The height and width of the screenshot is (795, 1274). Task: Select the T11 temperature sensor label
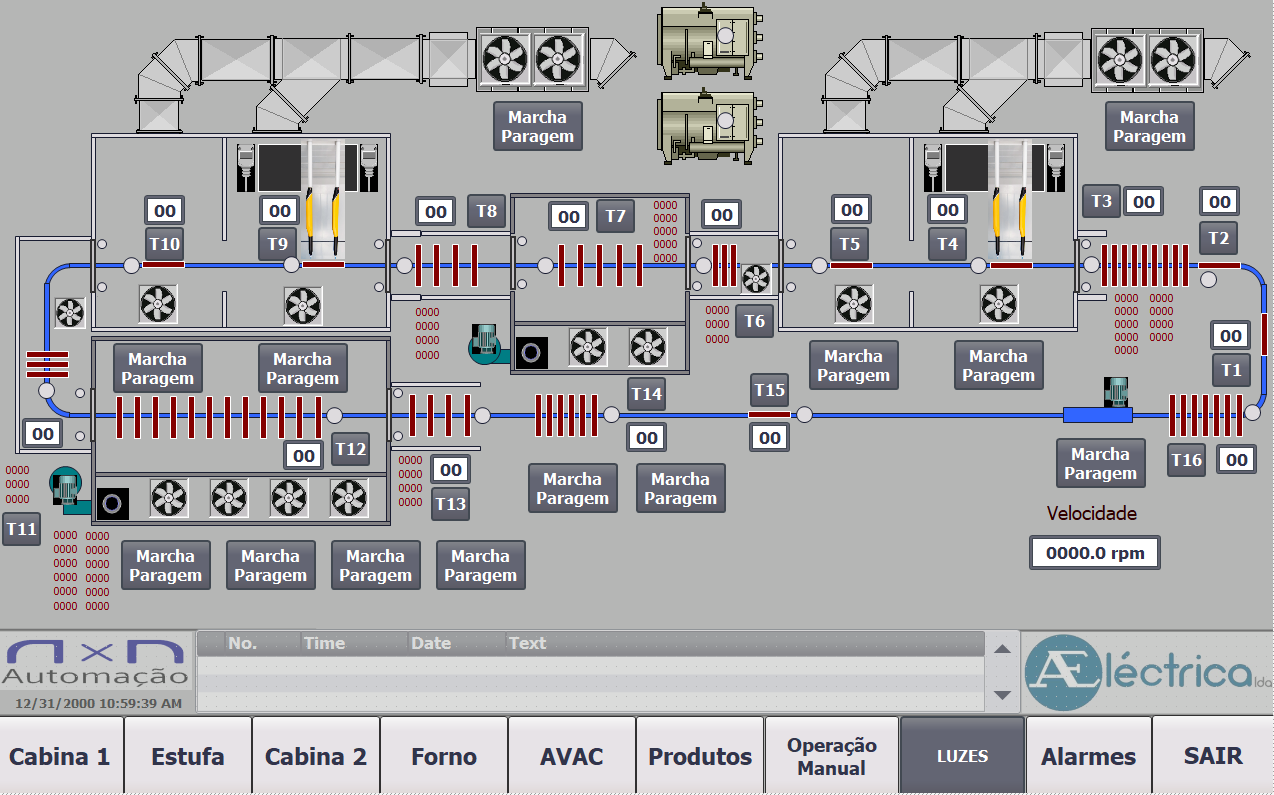(21, 528)
